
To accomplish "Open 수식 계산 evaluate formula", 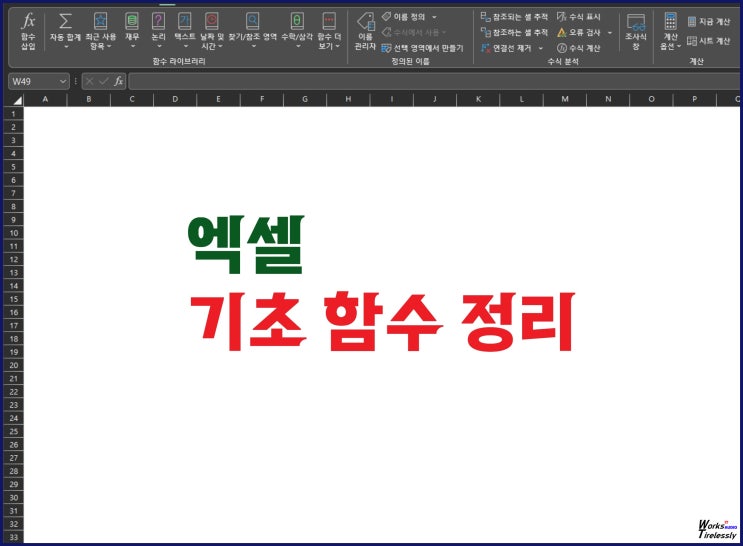I will (579, 48).
